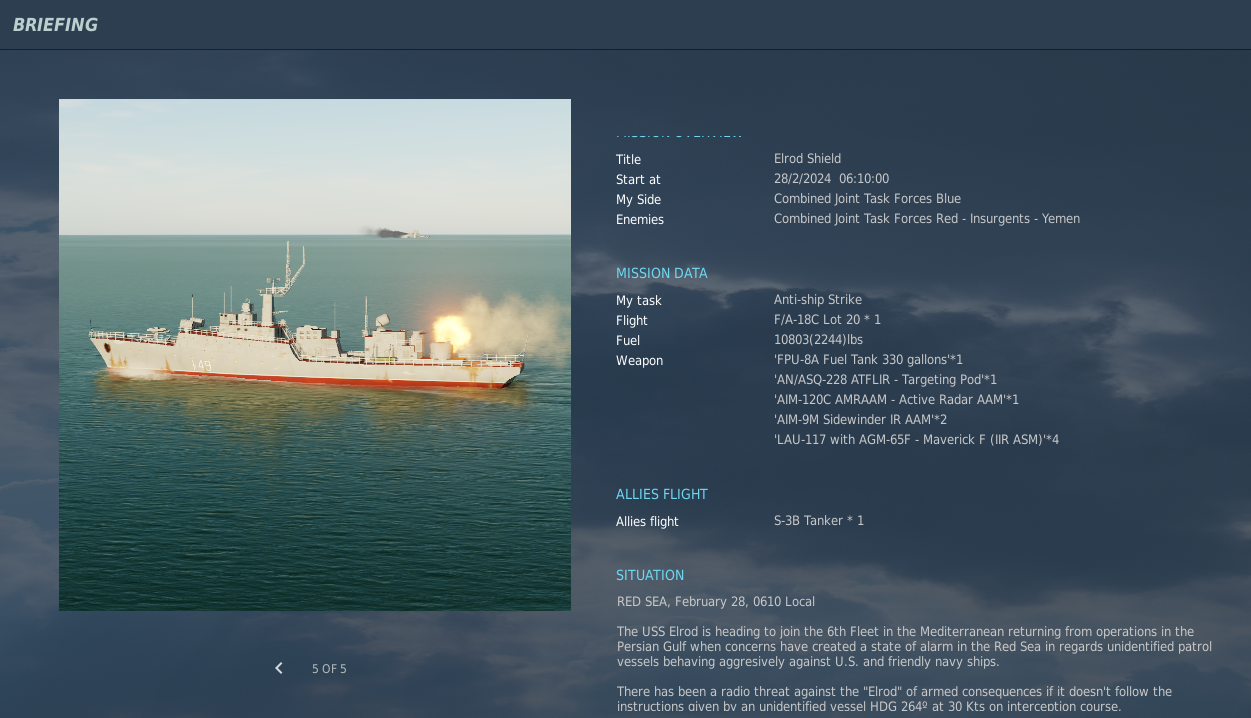Click the warship briefing image

315,355
